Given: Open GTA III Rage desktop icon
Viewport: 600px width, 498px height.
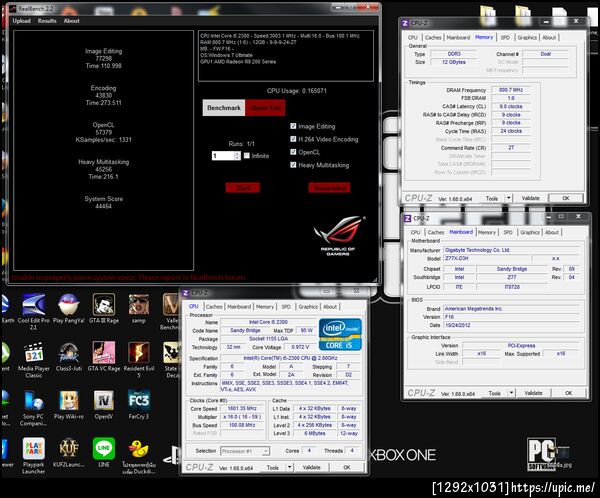Looking at the screenshot, I should click(x=104, y=309).
